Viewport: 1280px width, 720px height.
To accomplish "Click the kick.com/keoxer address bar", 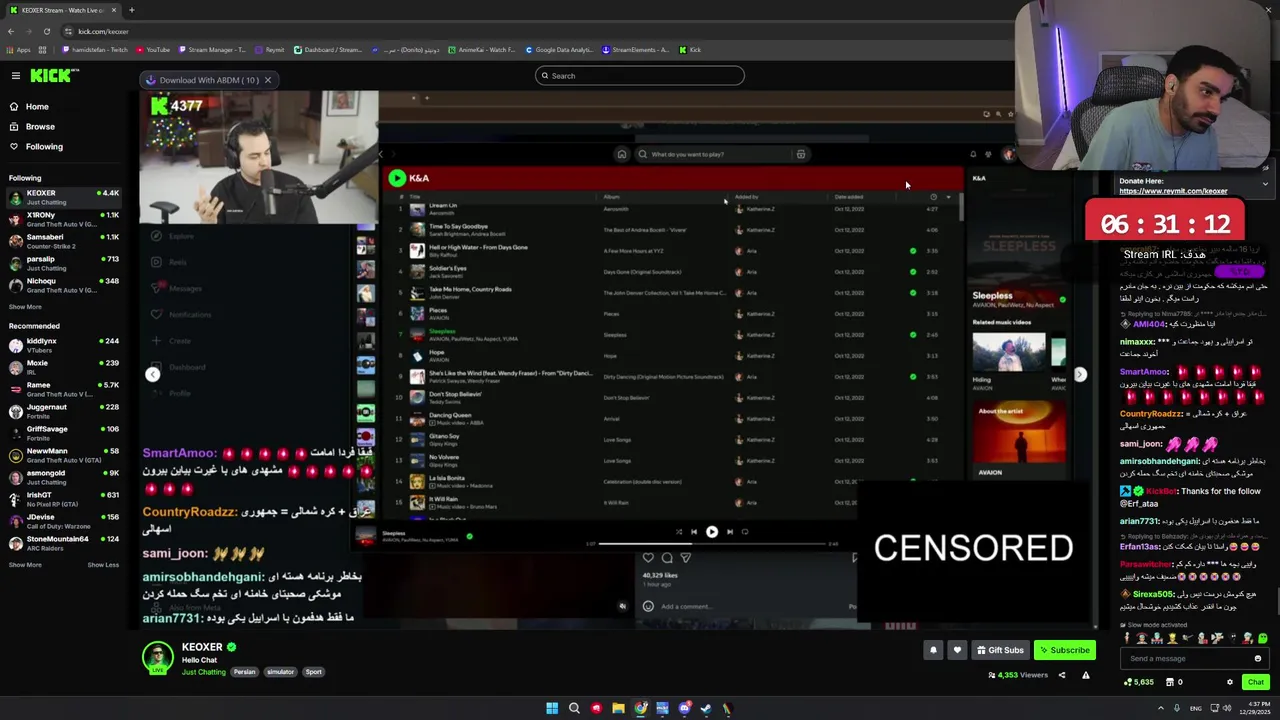I will click(103, 31).
